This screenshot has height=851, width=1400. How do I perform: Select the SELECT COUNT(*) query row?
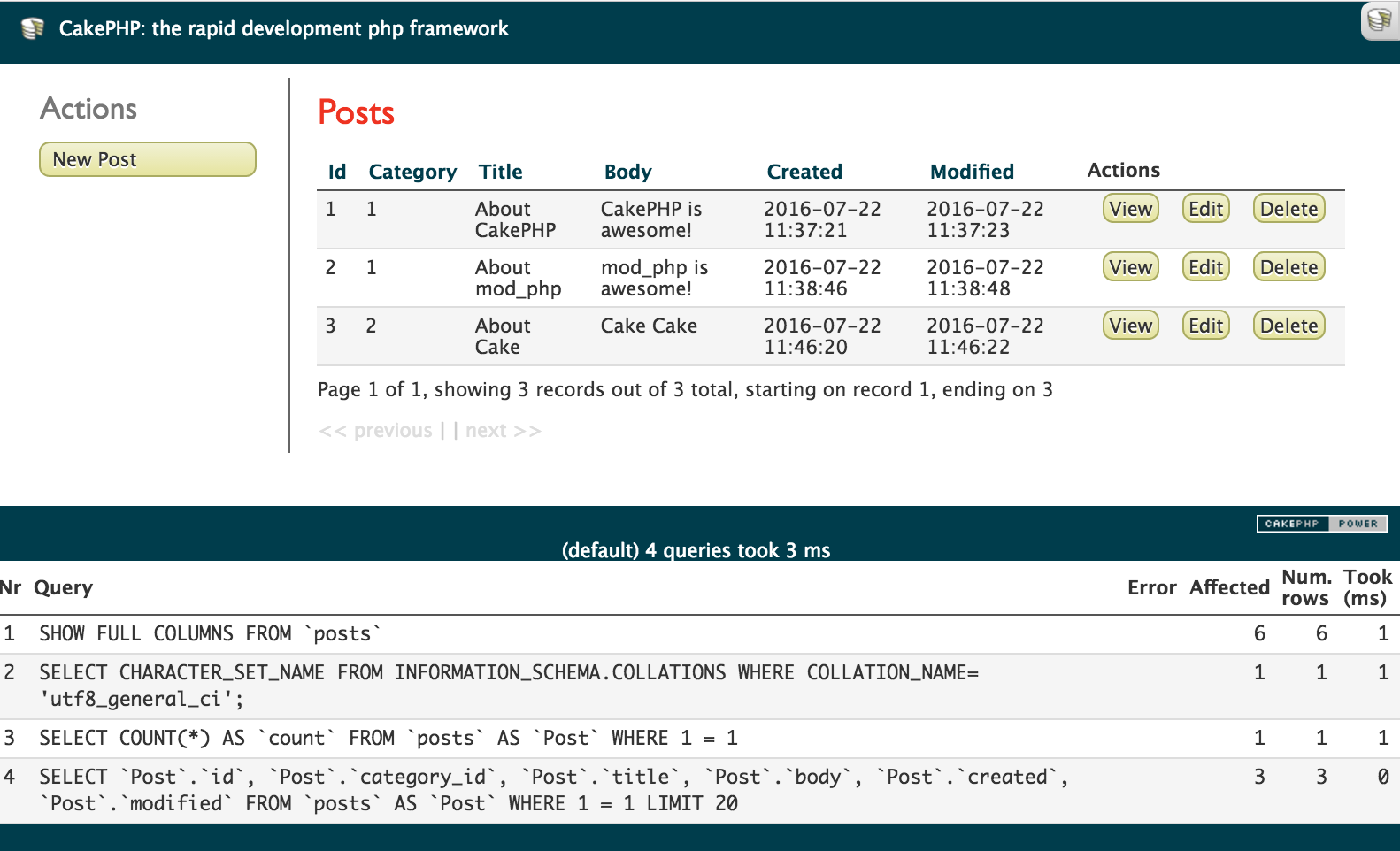[700, 738]
